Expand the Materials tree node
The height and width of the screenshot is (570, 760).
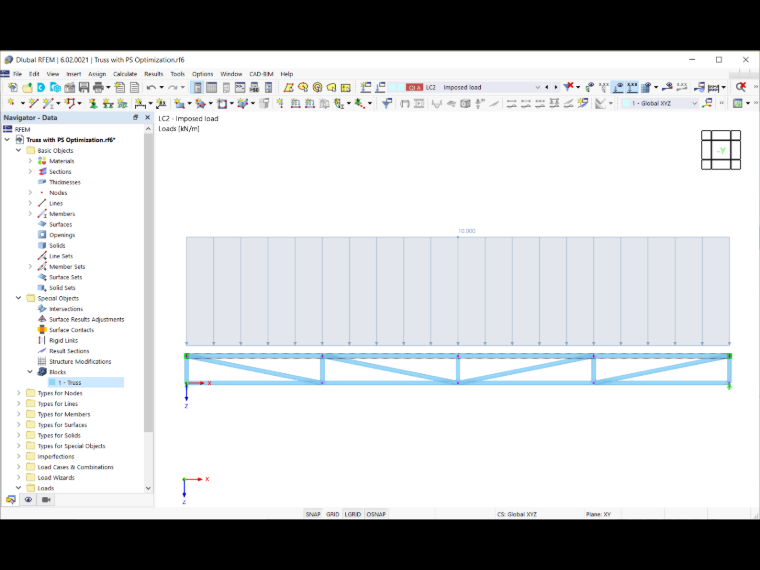pyautogui.click(x=30, y=161)
